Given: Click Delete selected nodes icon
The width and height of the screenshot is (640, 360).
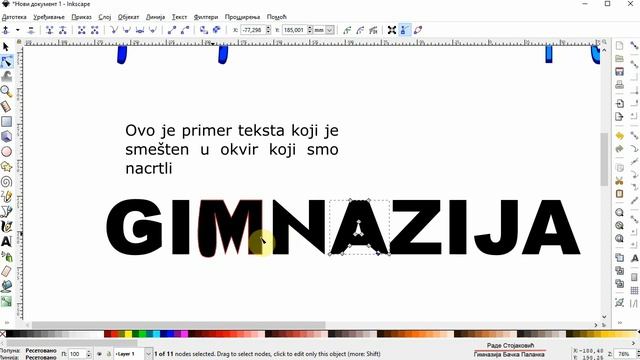Looking at the screenshot, I should click(31, 30).
